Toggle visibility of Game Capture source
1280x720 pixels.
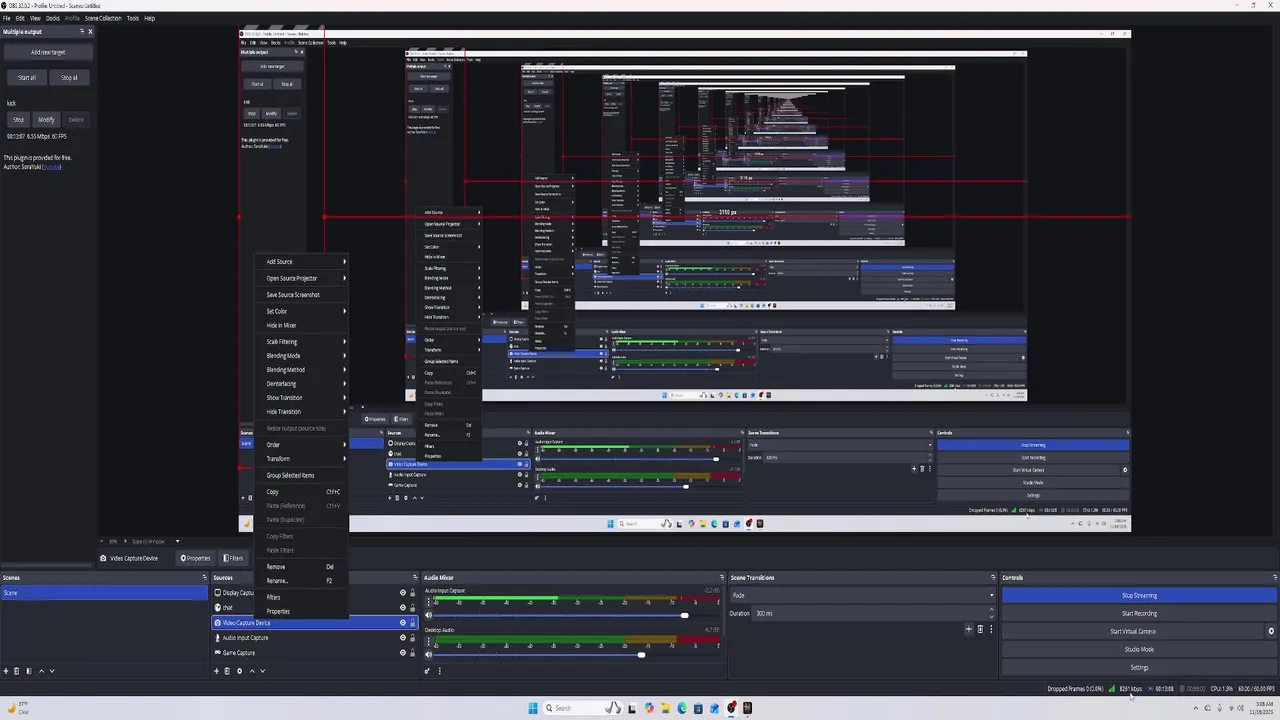[403, 653]
